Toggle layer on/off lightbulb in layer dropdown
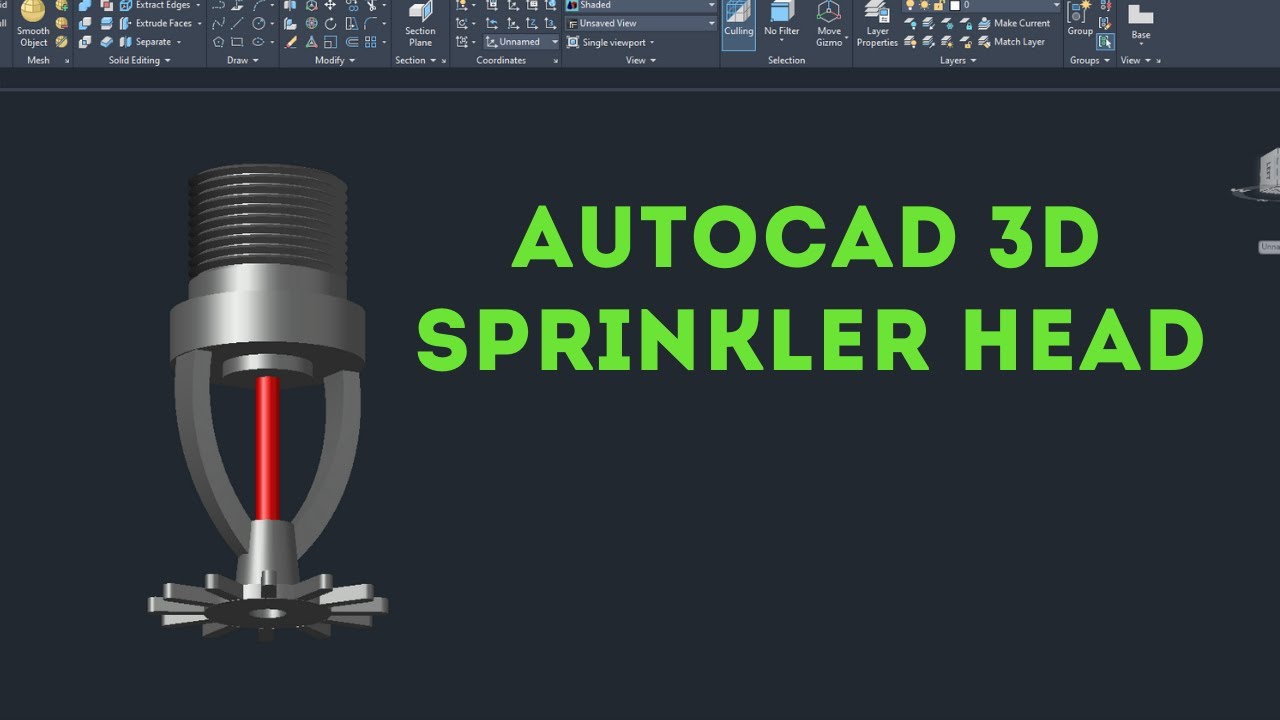This screenshot has width=1280, height=720. pos(910,4)
